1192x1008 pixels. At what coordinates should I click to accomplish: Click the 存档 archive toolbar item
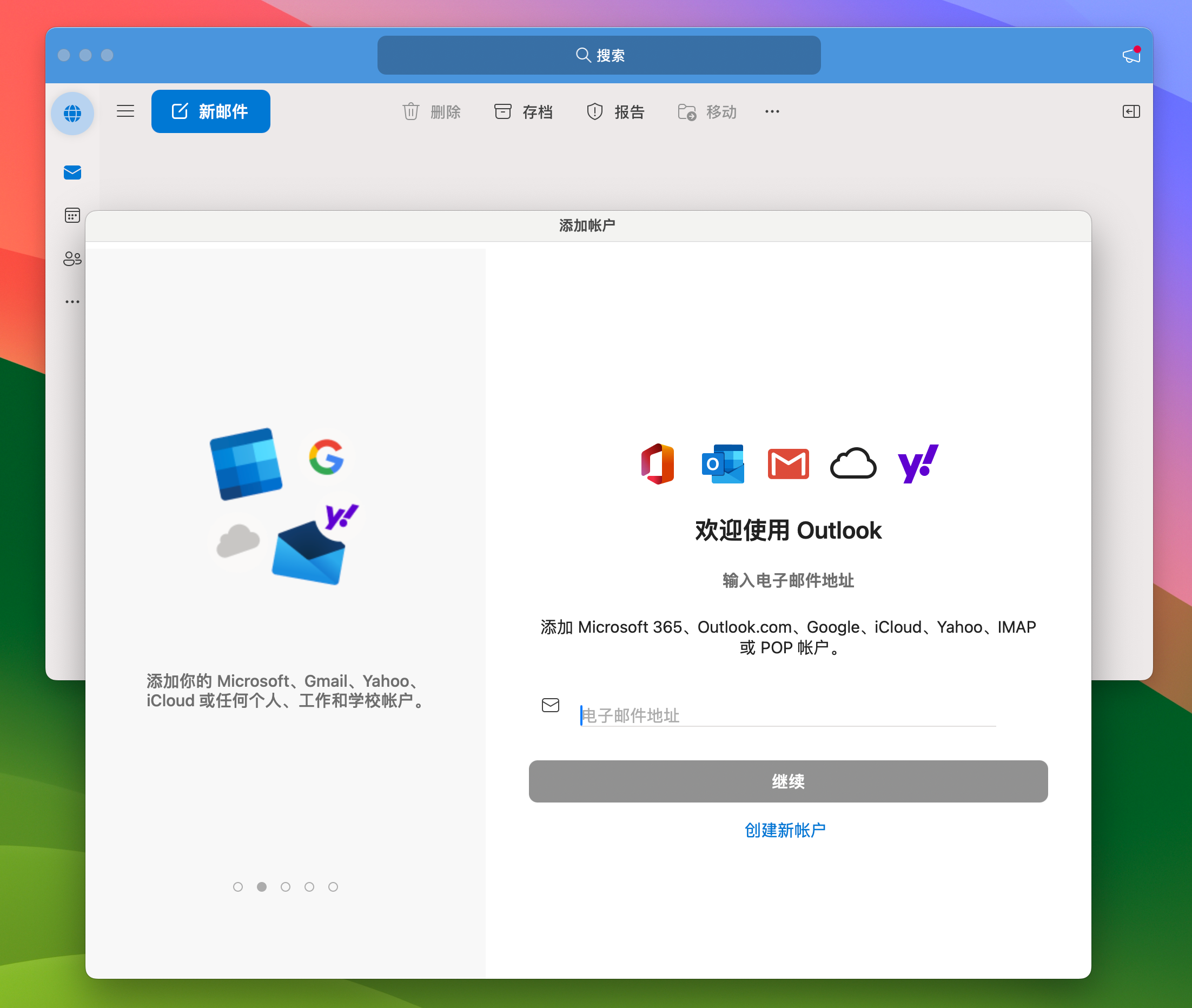524,111
